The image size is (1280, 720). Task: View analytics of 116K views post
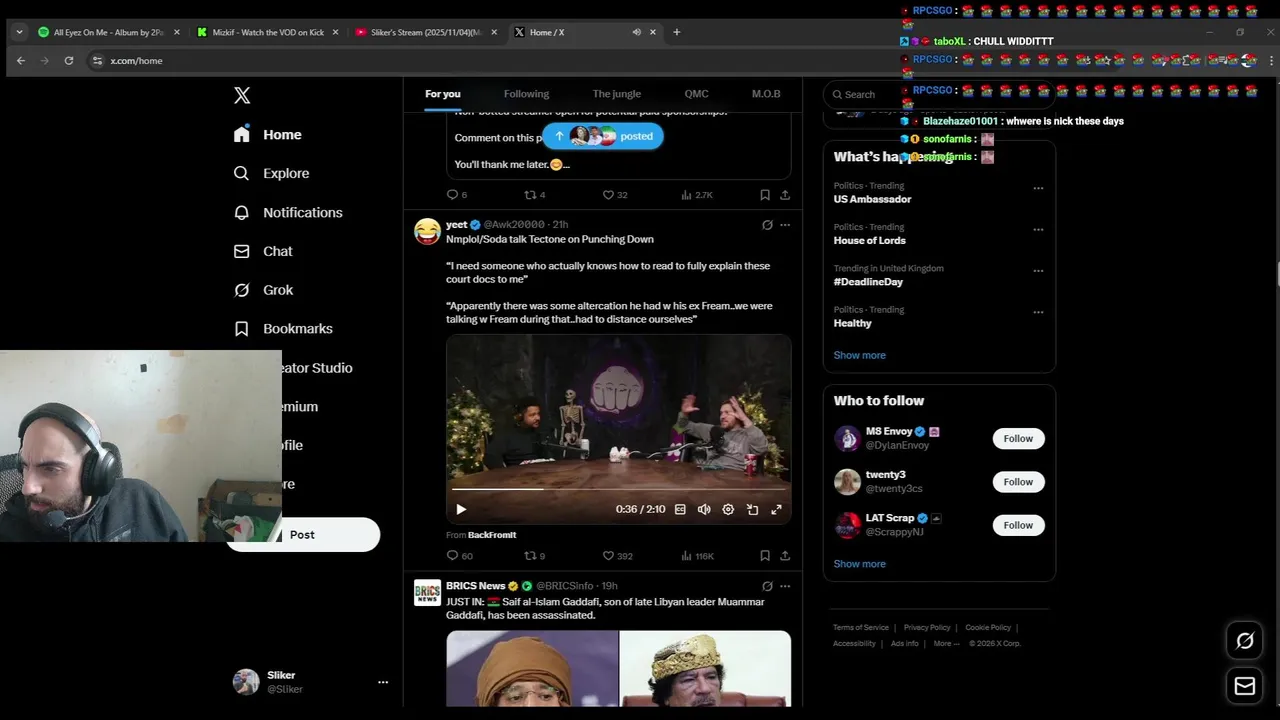click(x=698, y=556)
